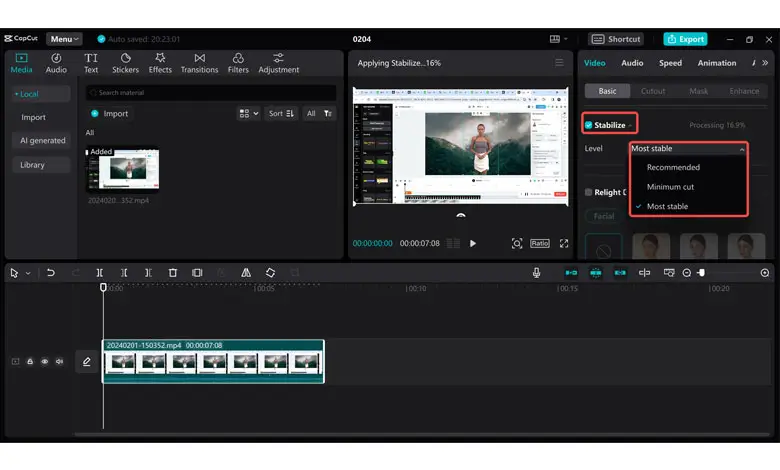This screenshot has width=780, height=470.
Task: Zoom out the timeline
Action: pyautogui.click(x=686, y=273)
